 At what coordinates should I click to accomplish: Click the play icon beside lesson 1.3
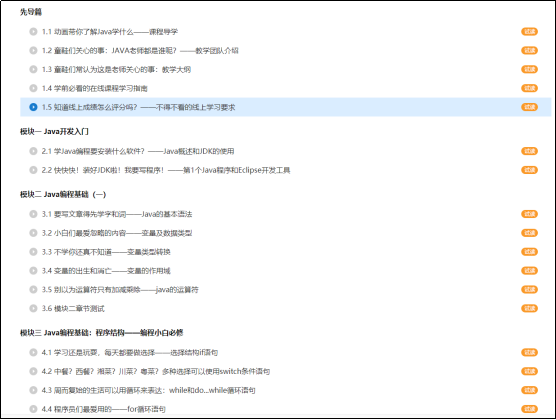point(33,69)
